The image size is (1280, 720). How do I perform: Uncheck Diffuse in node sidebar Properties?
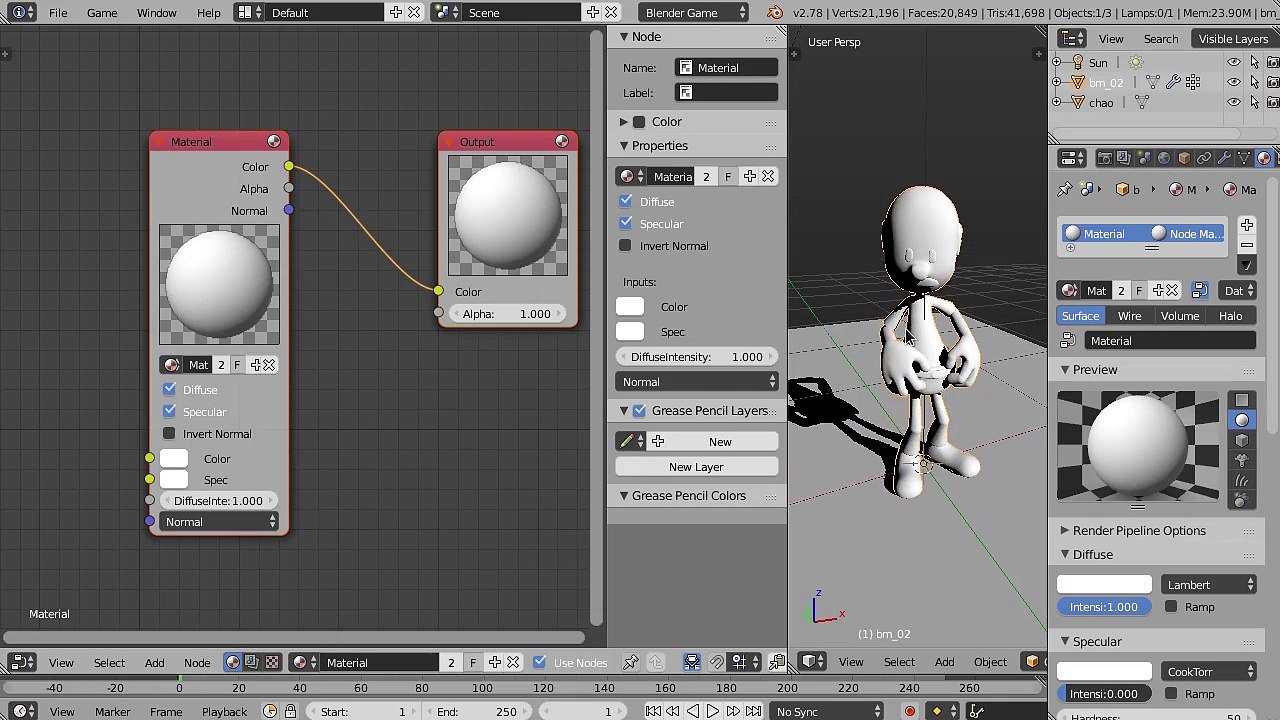626,201
